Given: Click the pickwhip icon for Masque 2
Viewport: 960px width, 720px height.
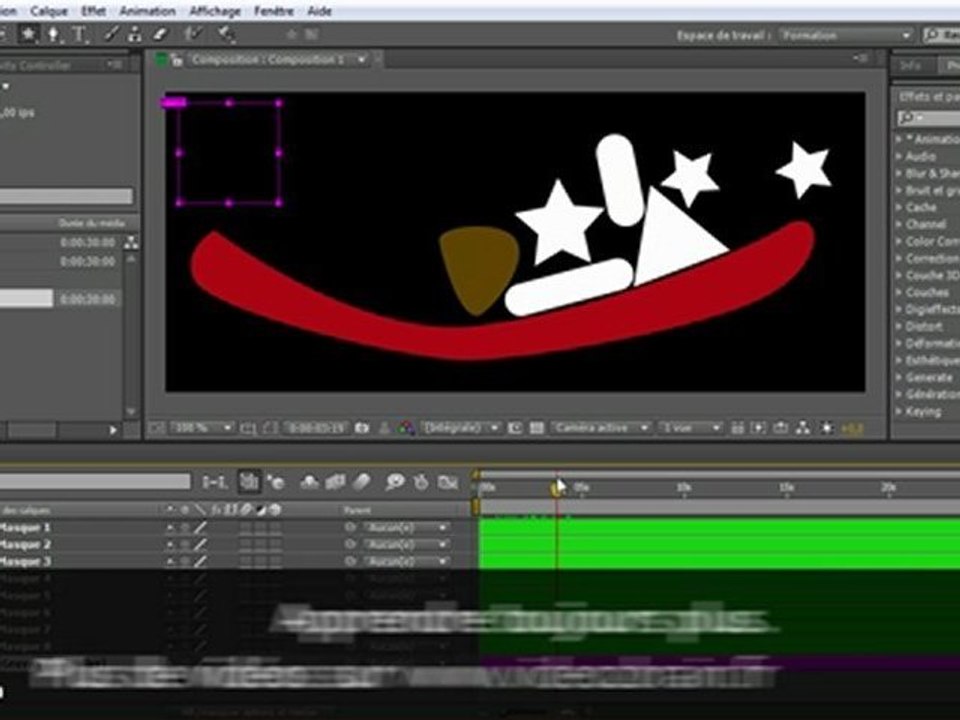Looking at the screenshot, I should [x=350, y=544].
